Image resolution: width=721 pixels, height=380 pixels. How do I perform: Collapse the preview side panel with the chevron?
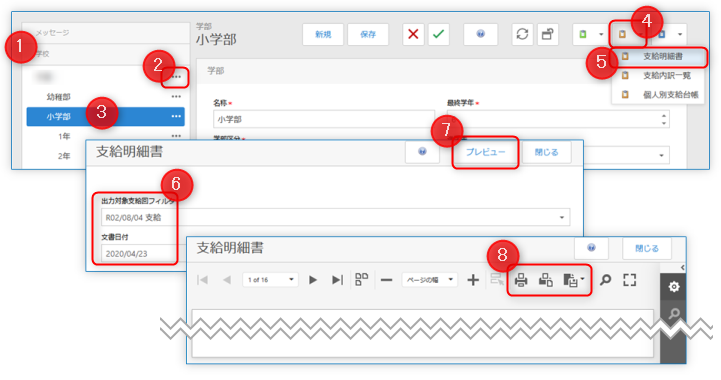point(682,267)
